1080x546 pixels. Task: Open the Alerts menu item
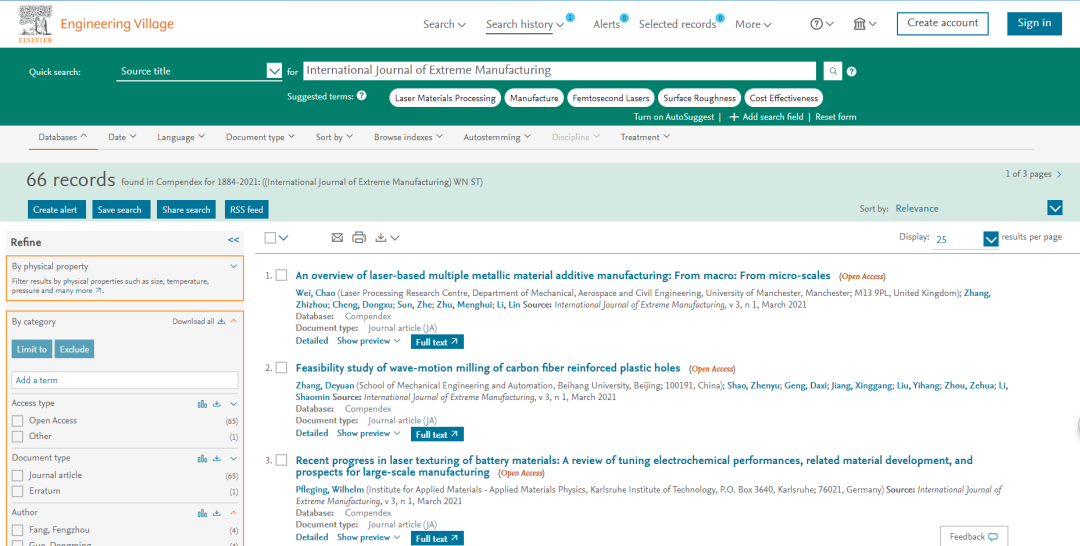coord(607,24)
